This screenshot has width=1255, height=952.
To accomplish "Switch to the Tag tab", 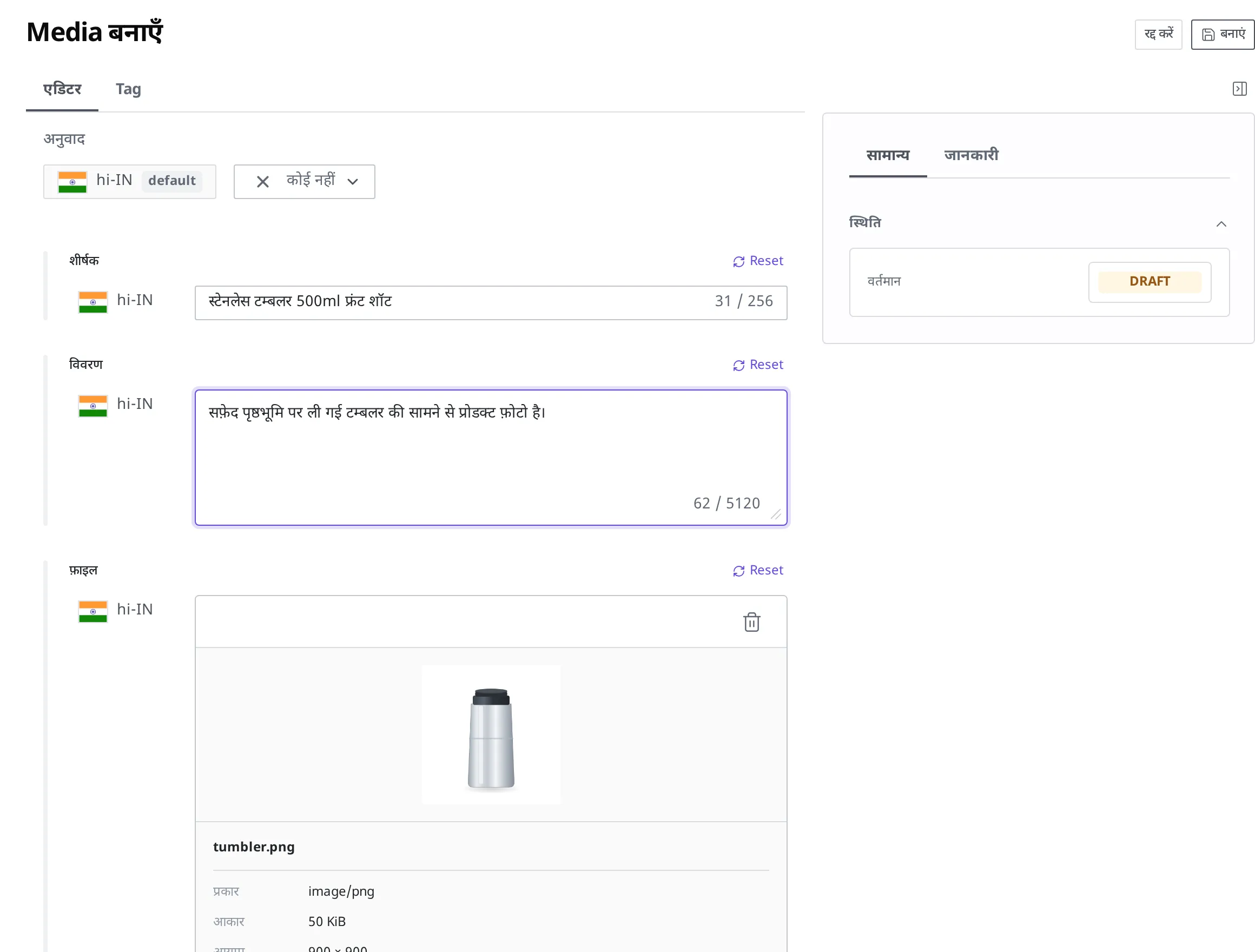I will click(x=128, y=89).
